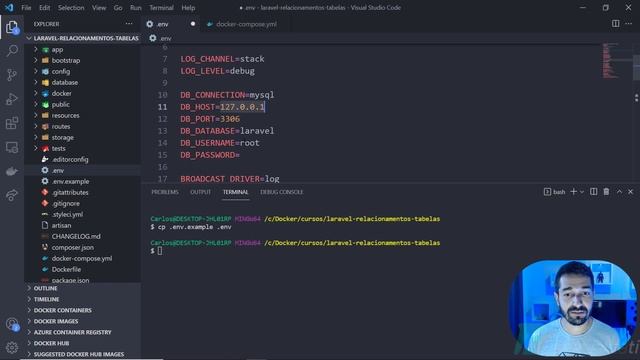This screenshot has height=360, width=640.
Task: Open the Go menu
Action: [x=118, y=8]
